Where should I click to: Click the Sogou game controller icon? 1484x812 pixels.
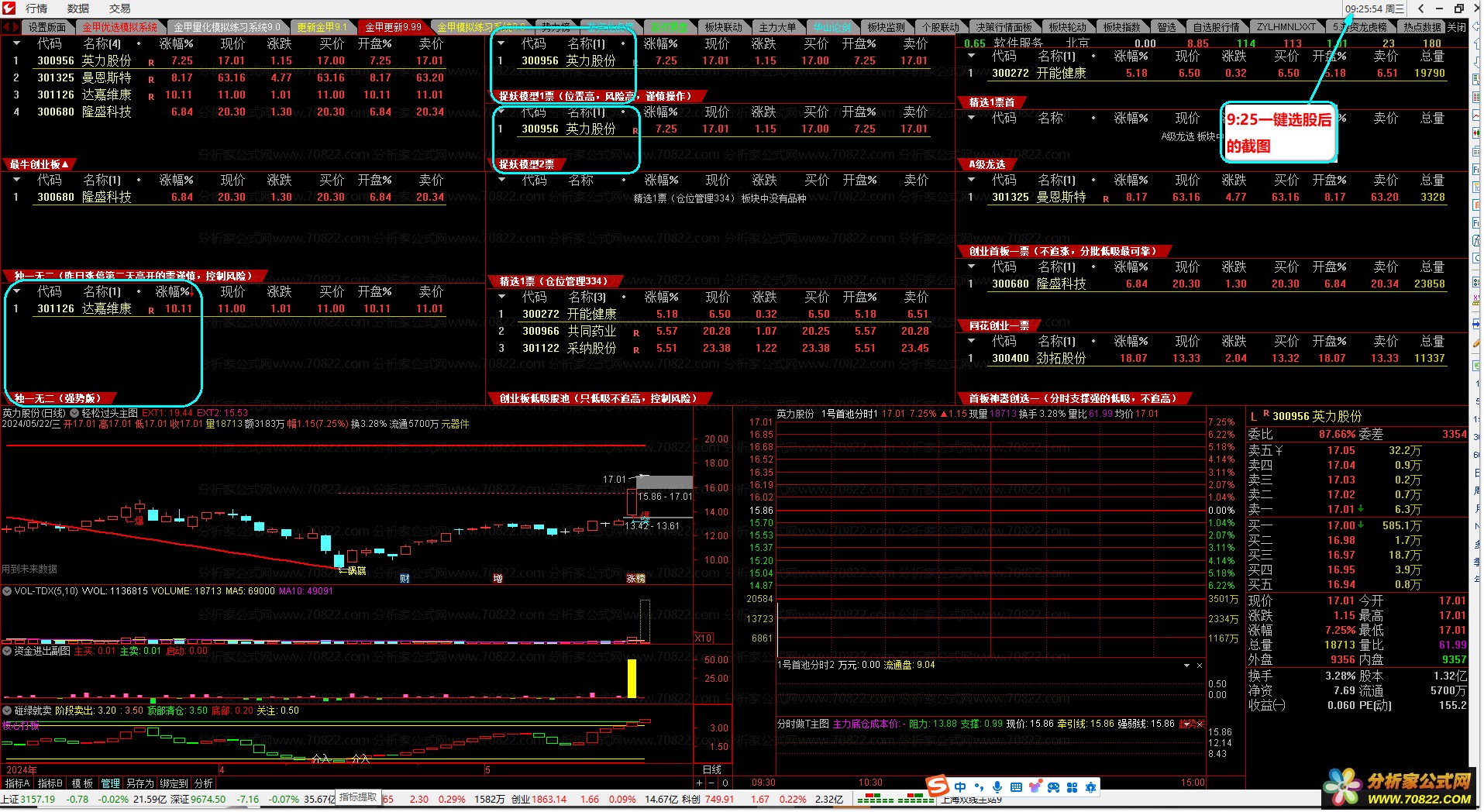[1053, 787]
